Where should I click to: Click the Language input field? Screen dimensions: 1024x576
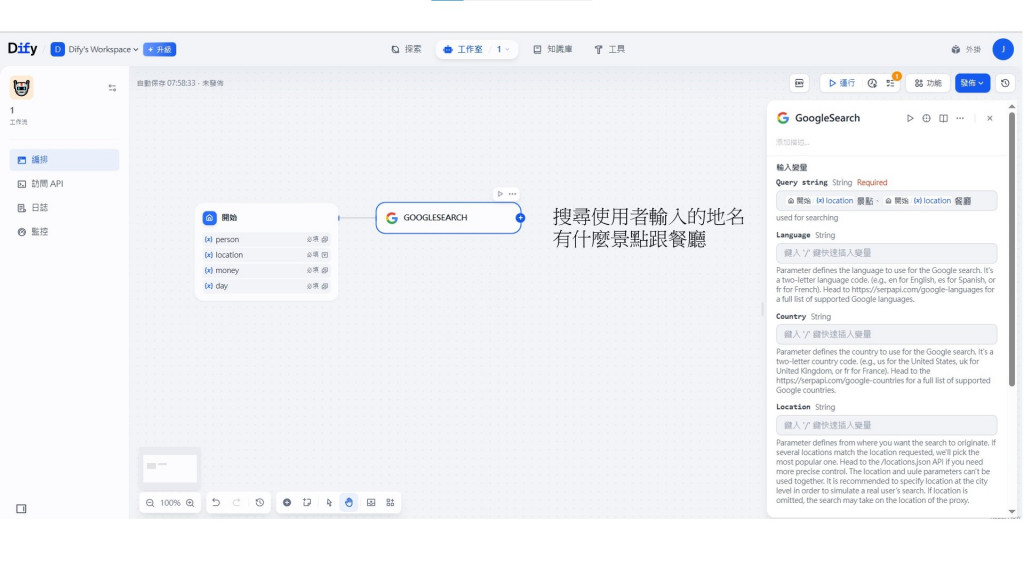886,253
